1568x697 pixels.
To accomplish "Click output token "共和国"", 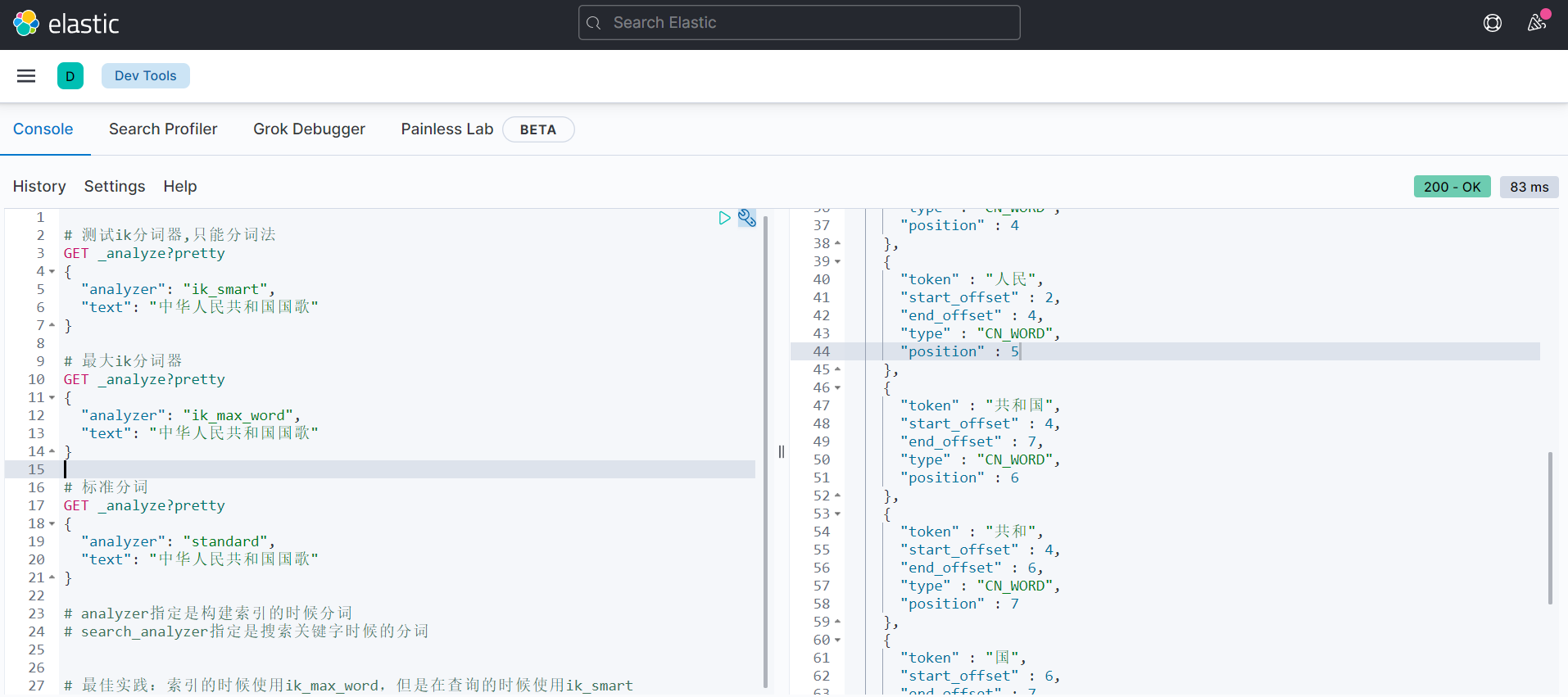I will 1020,406.
